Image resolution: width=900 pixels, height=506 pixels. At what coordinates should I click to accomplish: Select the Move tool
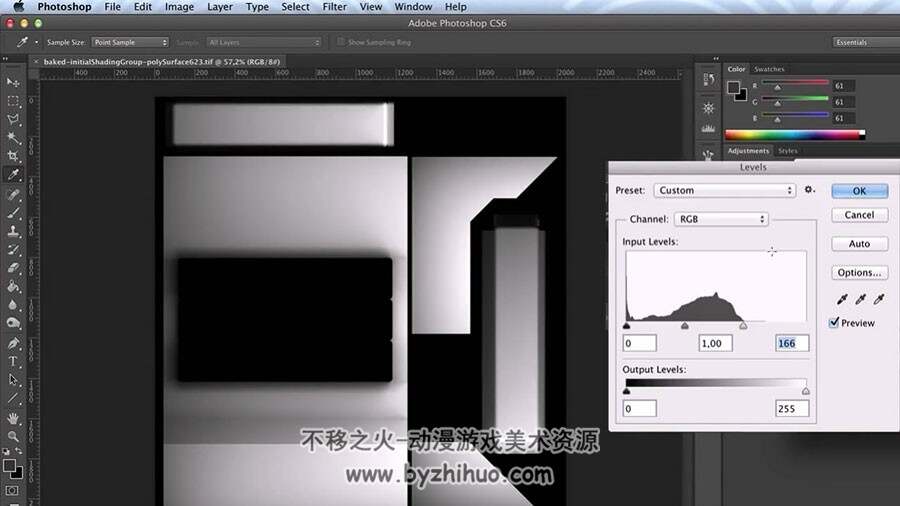[13, 83]
